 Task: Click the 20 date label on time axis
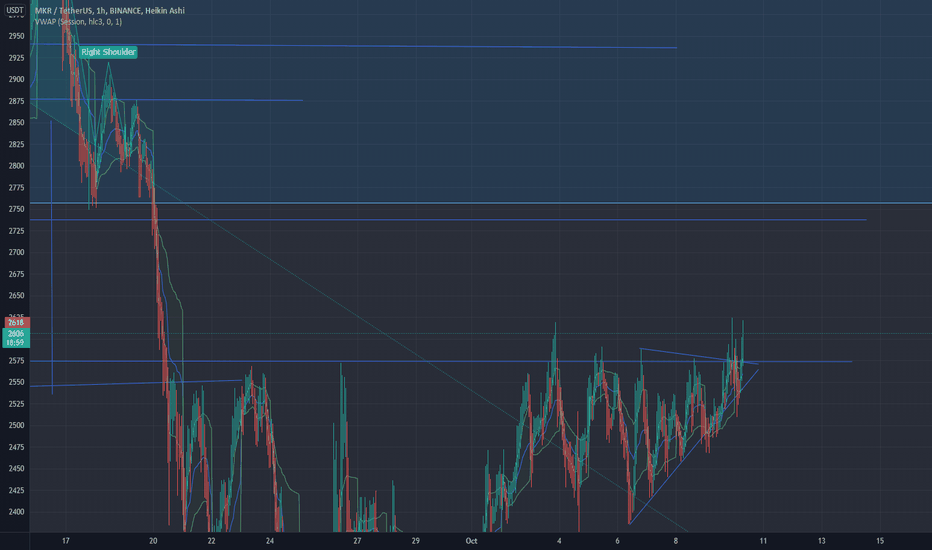click(x=153, y=541)
